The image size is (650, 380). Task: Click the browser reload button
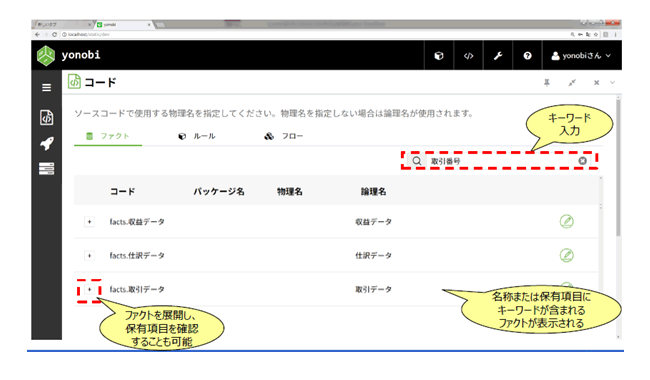54,34
